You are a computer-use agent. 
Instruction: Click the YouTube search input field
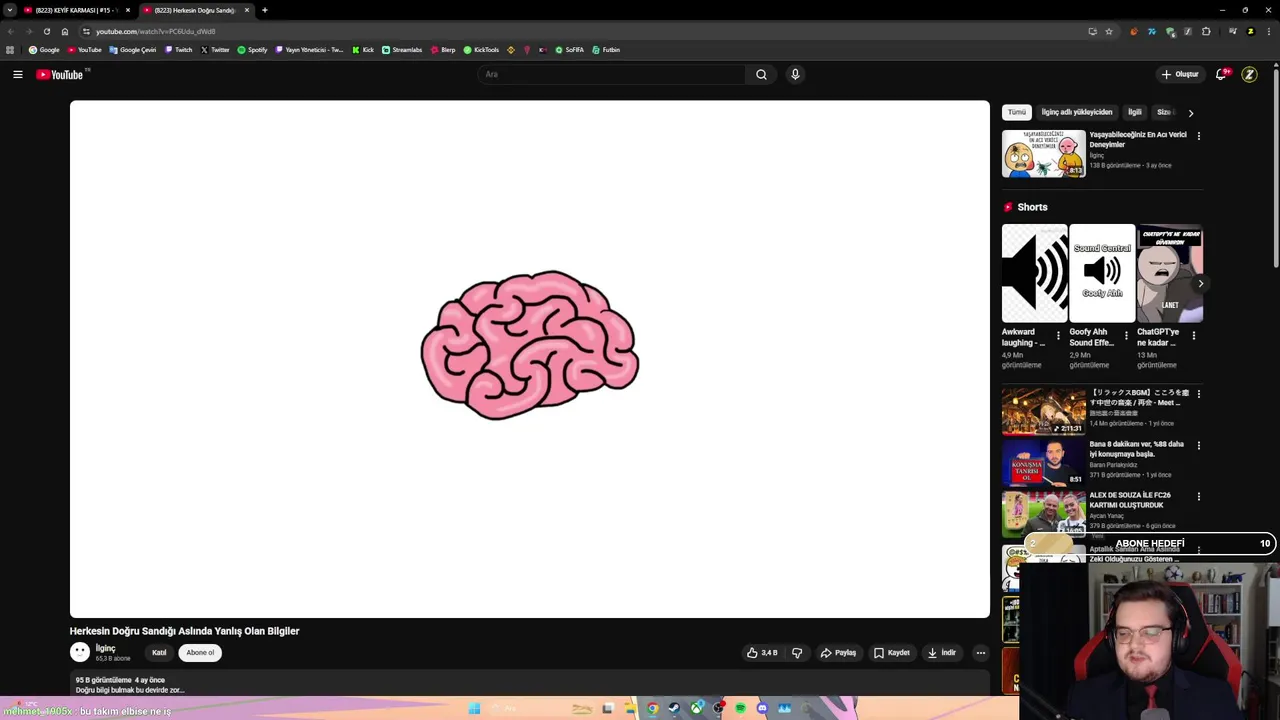[x=611, y=74]
